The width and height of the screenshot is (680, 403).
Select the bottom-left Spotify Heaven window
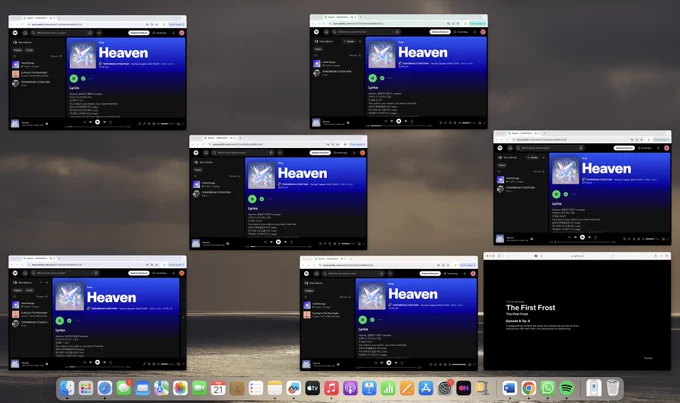(x=98, y=313)
